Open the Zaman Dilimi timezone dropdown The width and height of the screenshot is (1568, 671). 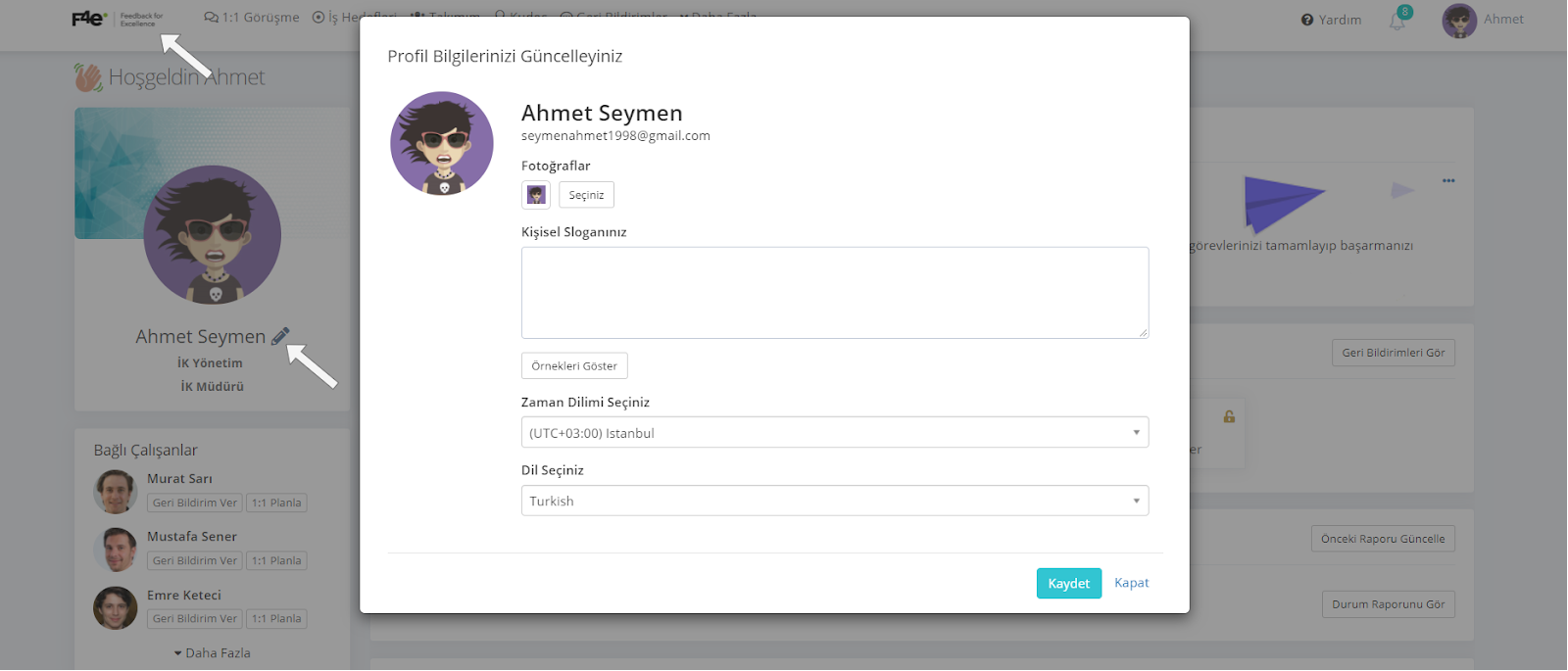tap(834, 433)
